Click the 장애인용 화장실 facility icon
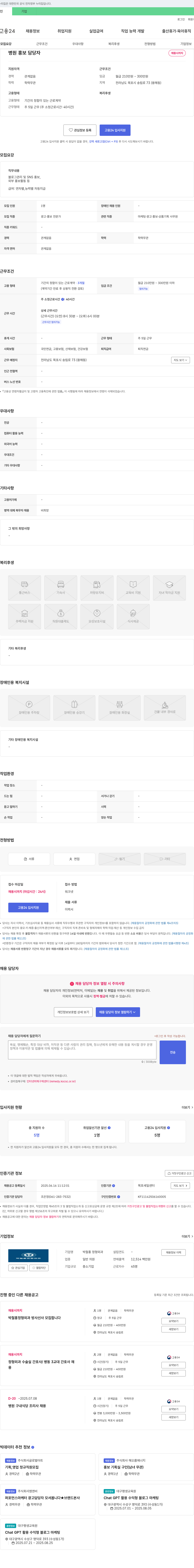194x1568 pixels. click(120, 708)
